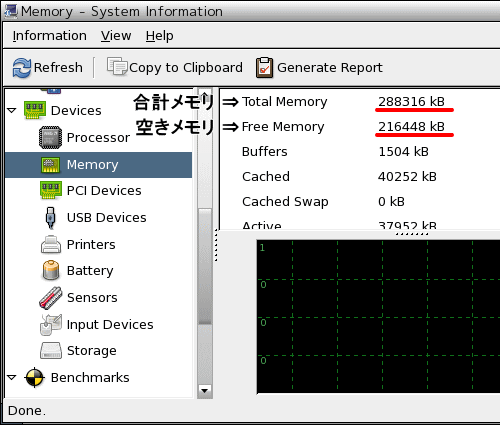Image resolution: width=500 pixels, height=425 pixels.
Task: Click the Sensors thermometer icon
Action: pos(51,297)
